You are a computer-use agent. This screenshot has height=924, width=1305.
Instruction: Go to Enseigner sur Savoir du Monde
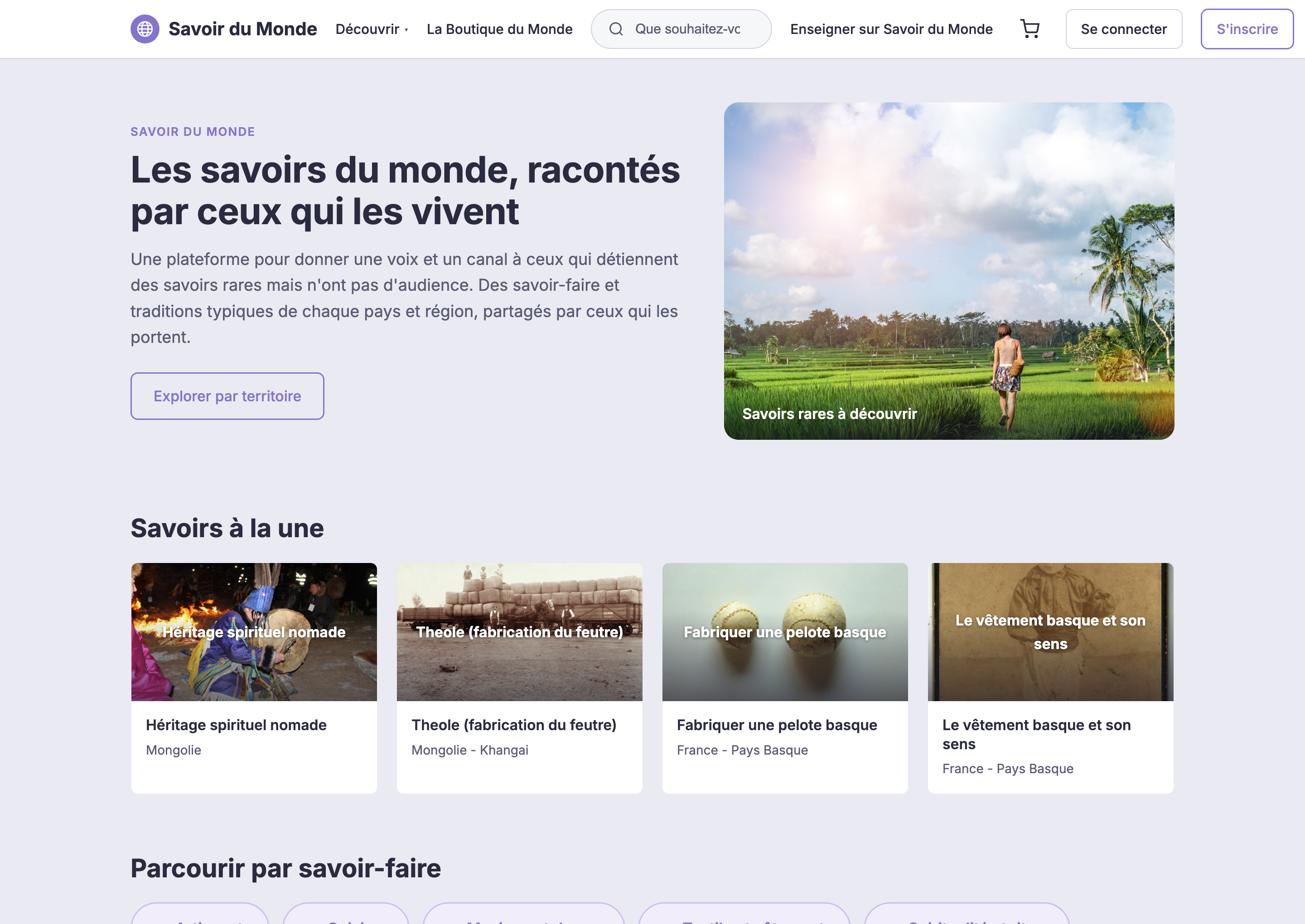[891, 29]
